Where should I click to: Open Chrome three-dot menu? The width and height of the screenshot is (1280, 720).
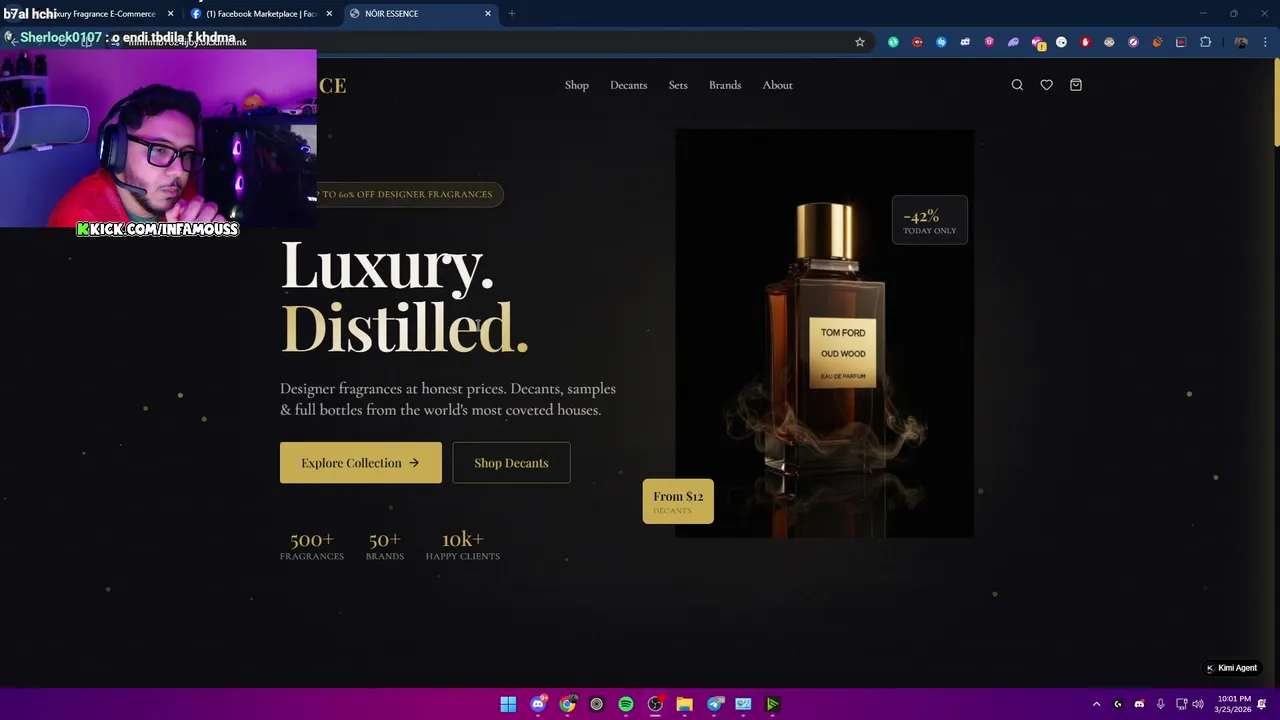(x=1265, y=42)
